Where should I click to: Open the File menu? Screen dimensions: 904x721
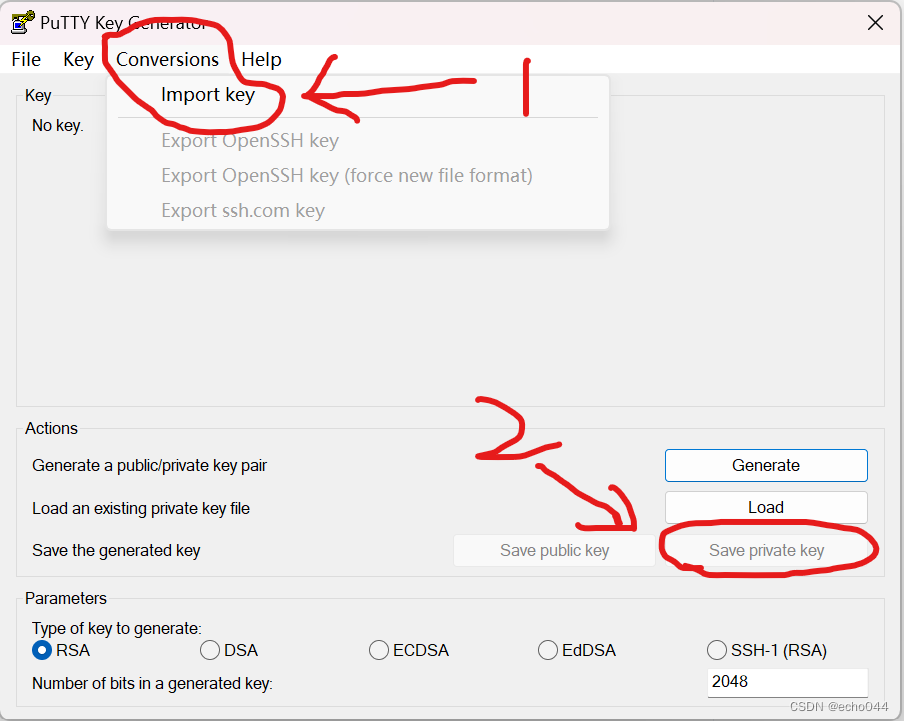pos(26,59)
